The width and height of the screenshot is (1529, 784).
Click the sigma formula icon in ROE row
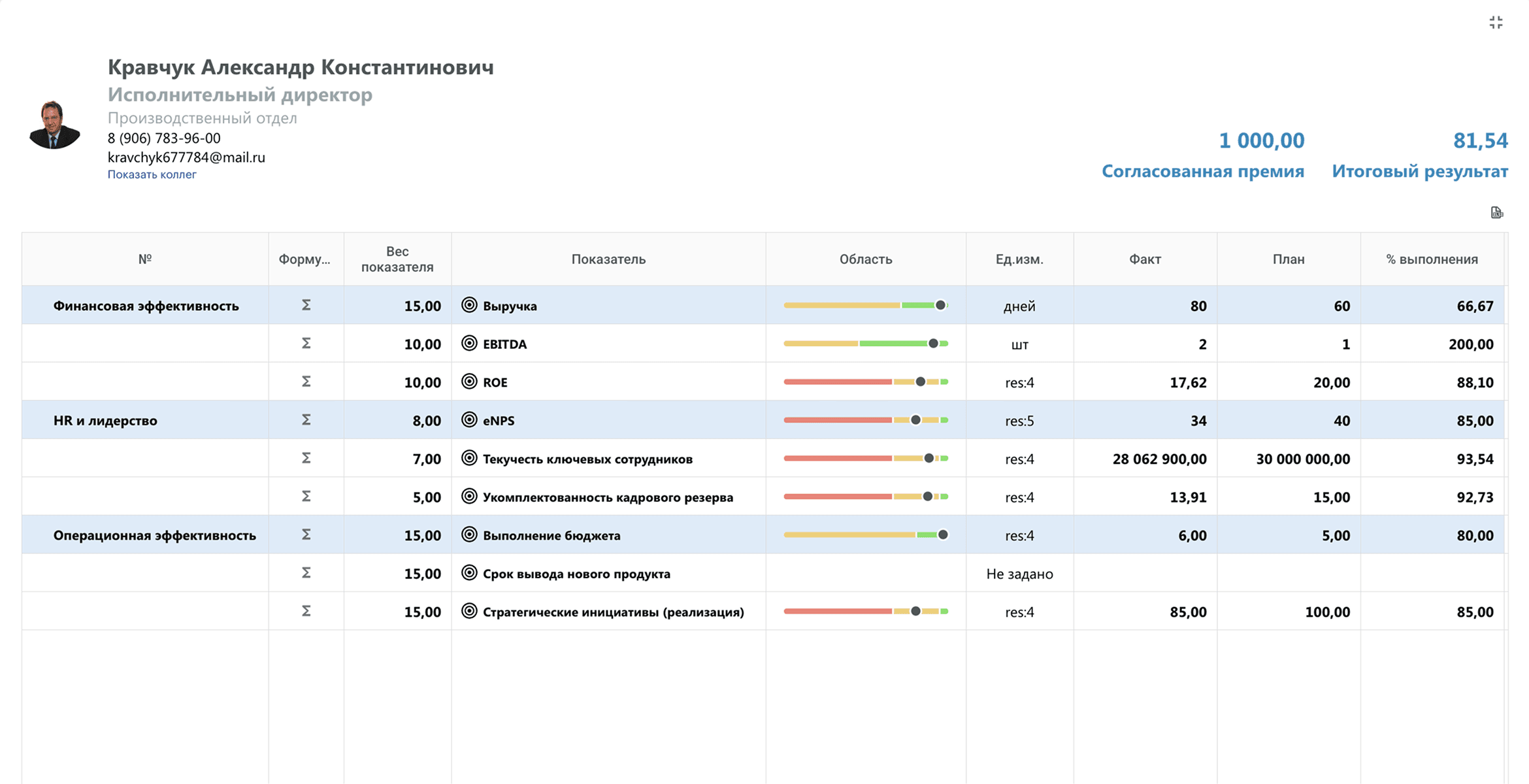[306, 382]
